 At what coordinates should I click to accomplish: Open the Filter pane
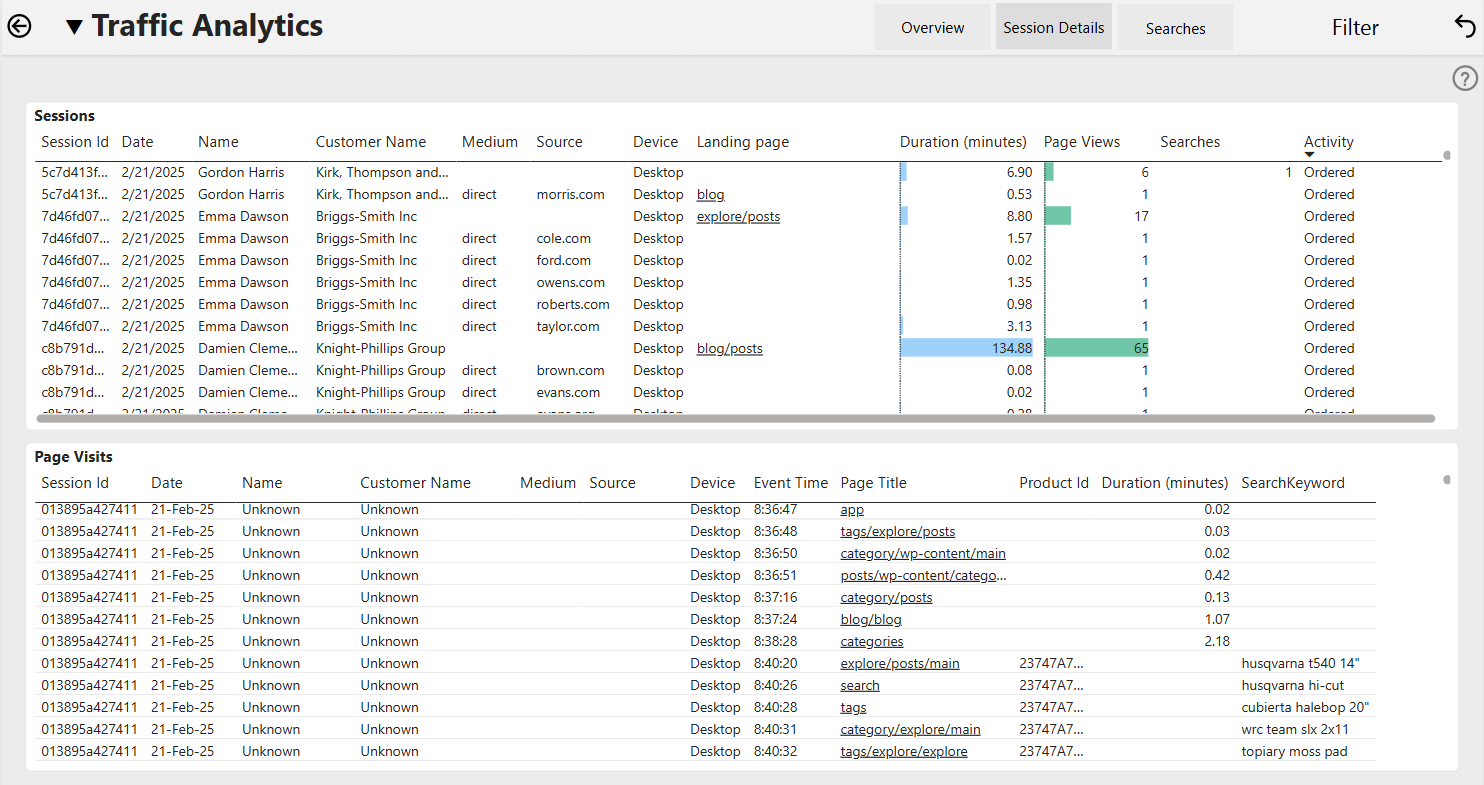click(1355, 28)
